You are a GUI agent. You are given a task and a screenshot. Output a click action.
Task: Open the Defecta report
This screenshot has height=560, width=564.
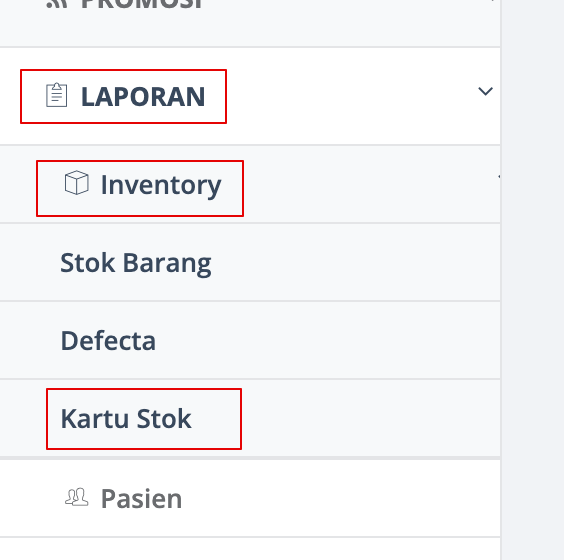click(x=108, y=340)
